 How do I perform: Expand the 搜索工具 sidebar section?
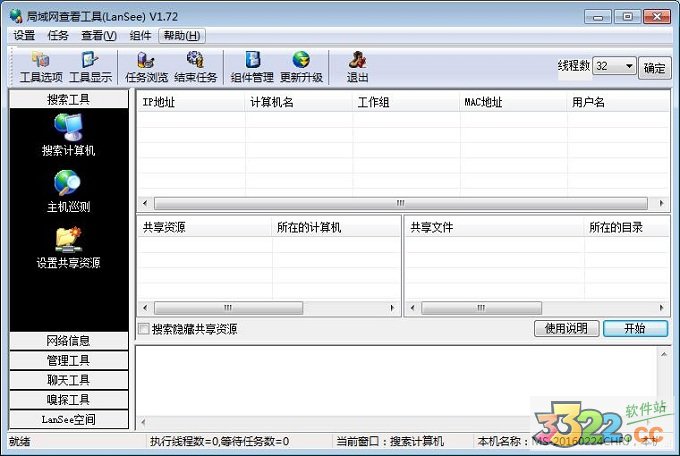point(69,99)
